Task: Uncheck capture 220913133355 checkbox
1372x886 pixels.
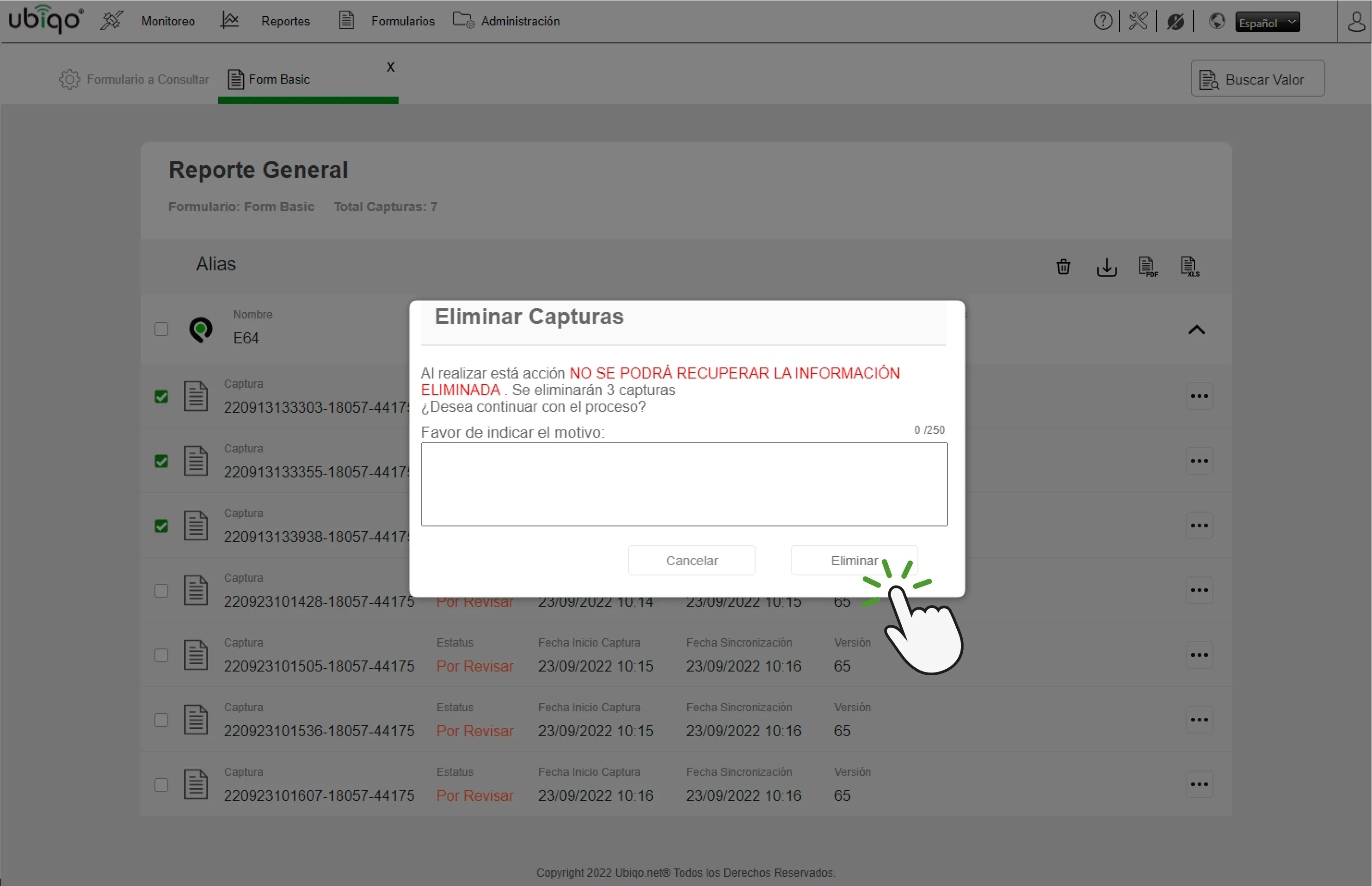Action: pyautogui.click(x=161, y=461)
